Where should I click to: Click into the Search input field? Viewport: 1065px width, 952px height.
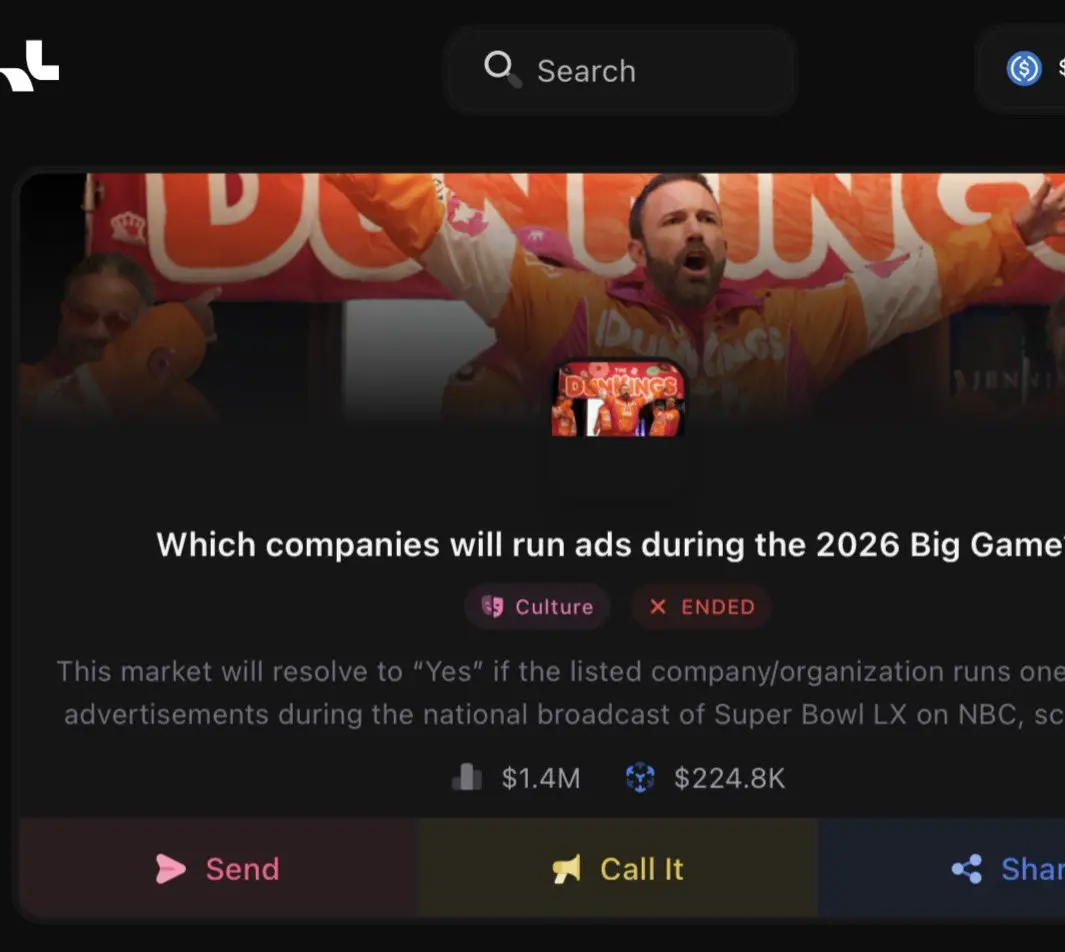[x=619, y=71]
